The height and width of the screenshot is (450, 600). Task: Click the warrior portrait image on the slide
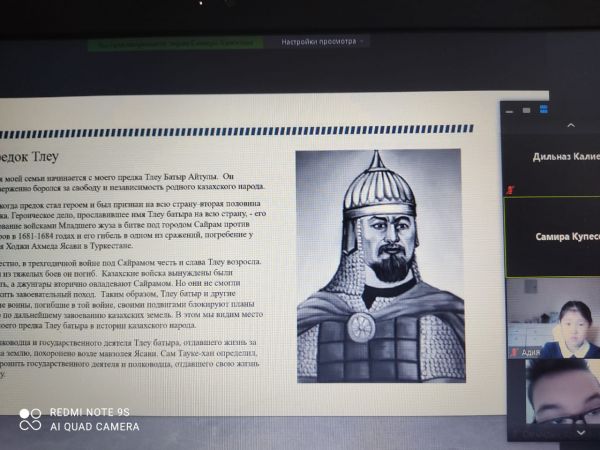(x=380, y=264)
